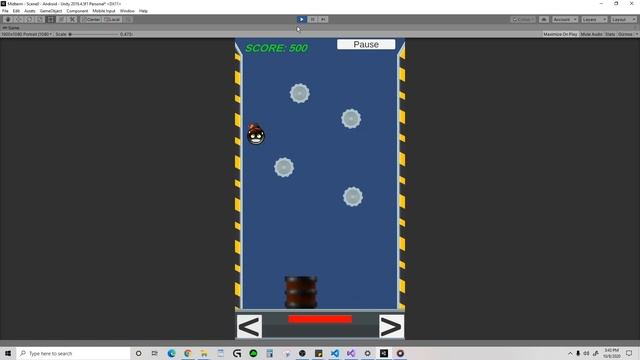Adjust the Game view Scale slider

[x=94, y=34]
